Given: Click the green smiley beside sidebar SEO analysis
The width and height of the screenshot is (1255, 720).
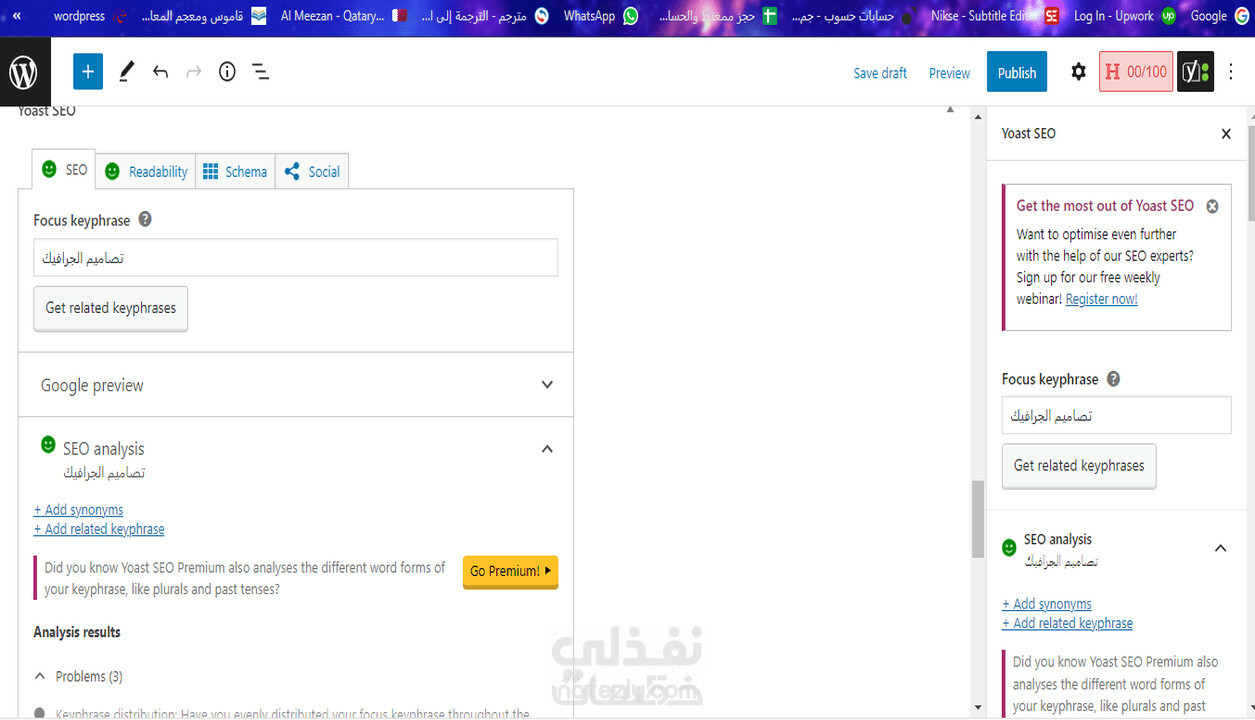Looking at the screenshot, I should pyautogui.click(x=1009, y=548).
